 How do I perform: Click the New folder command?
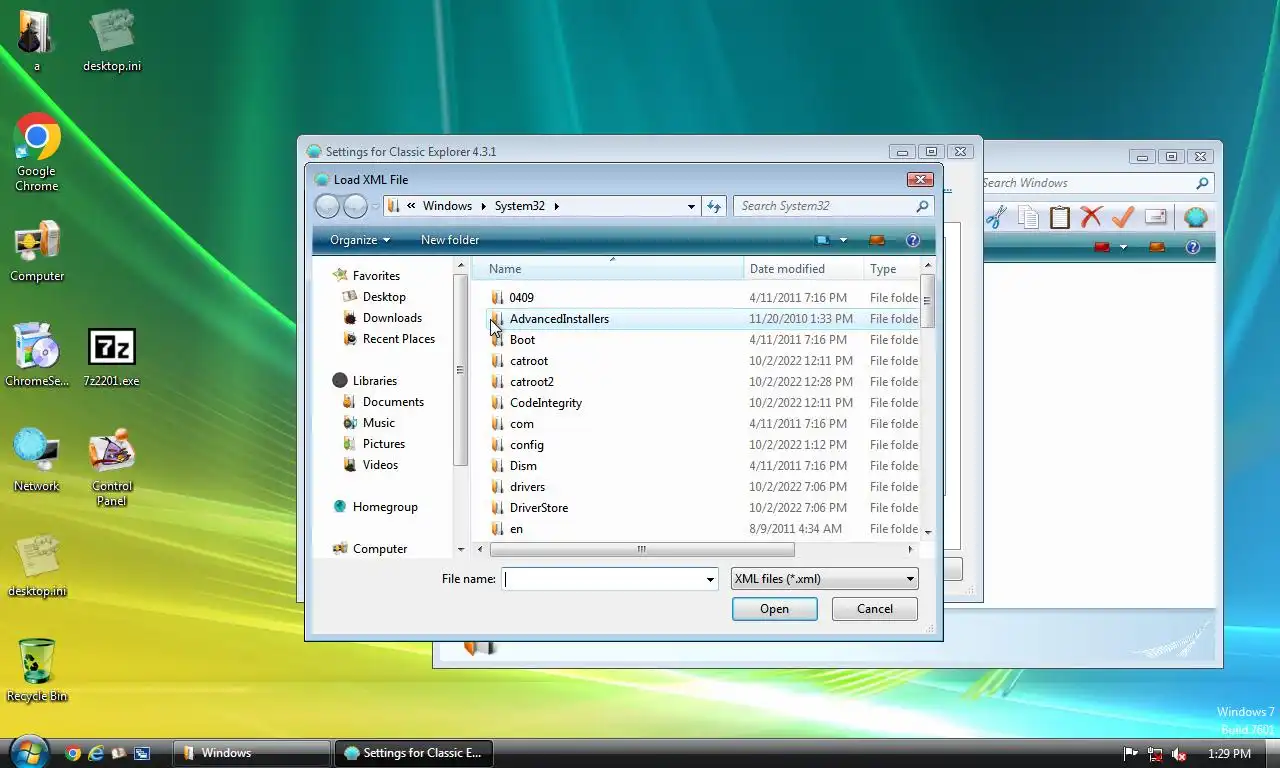click(x=450, y=240)
